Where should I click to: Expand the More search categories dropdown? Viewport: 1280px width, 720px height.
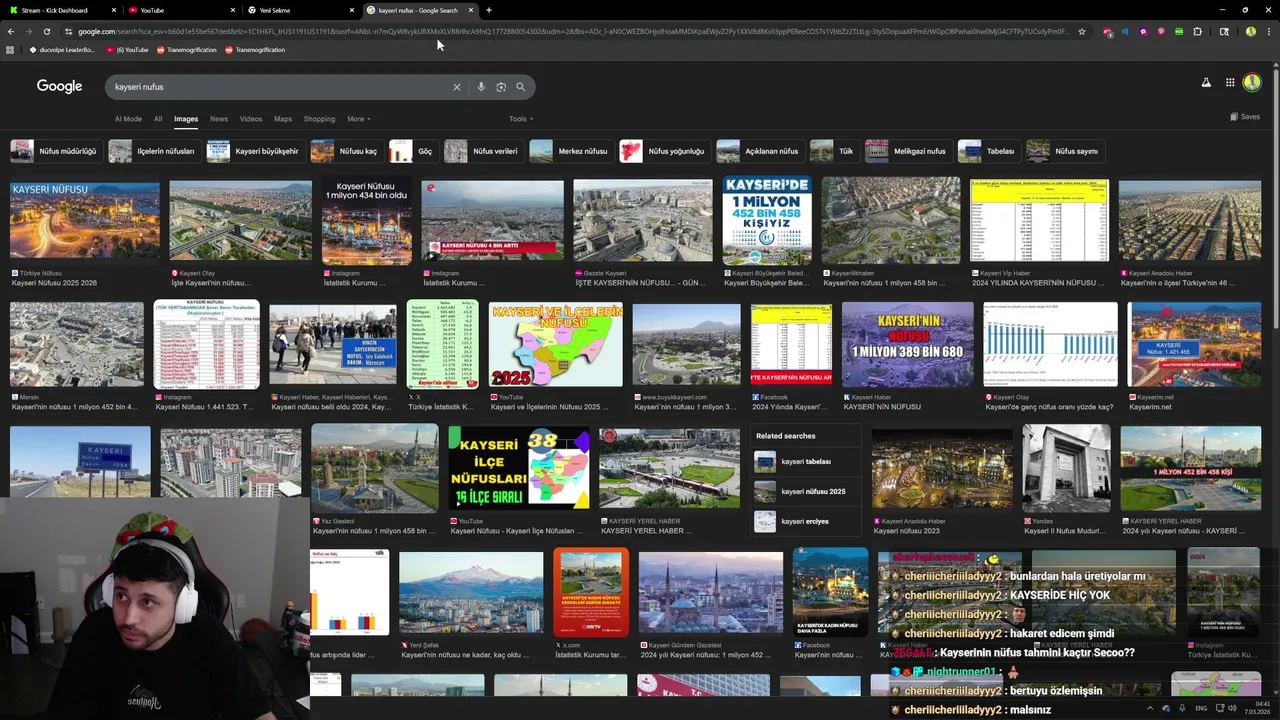click(x=358, y=119)
